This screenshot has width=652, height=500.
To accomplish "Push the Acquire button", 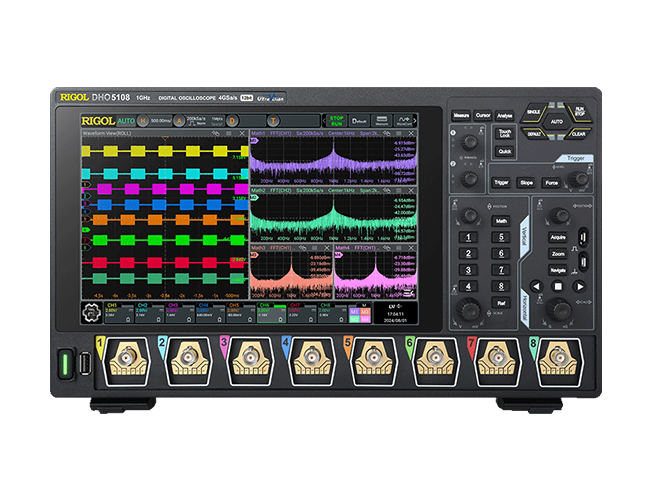I will pyautogui.click(x=558, y=238).
